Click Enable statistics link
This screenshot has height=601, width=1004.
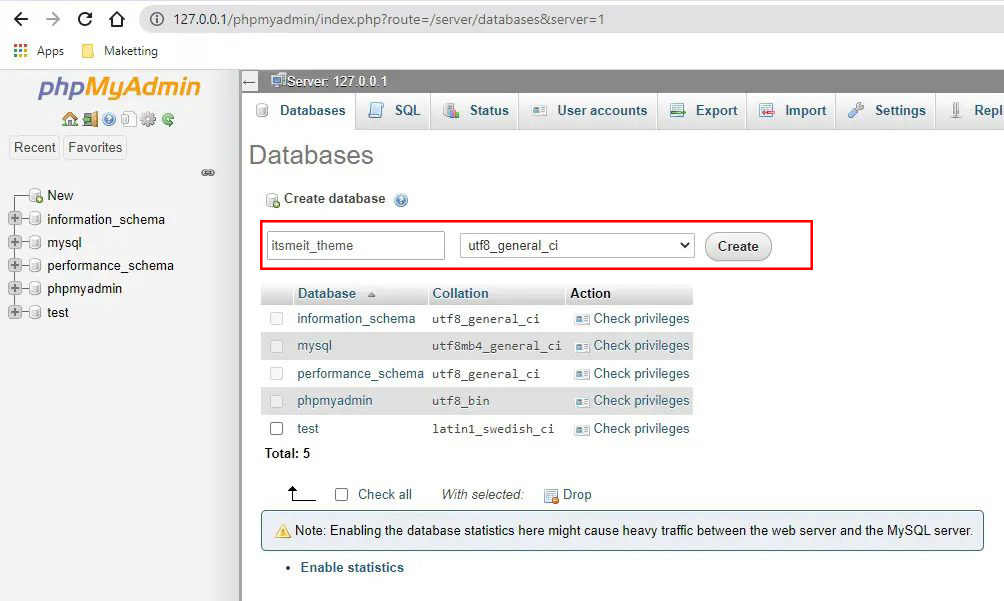pyautogui.click(x=352, y=567)
